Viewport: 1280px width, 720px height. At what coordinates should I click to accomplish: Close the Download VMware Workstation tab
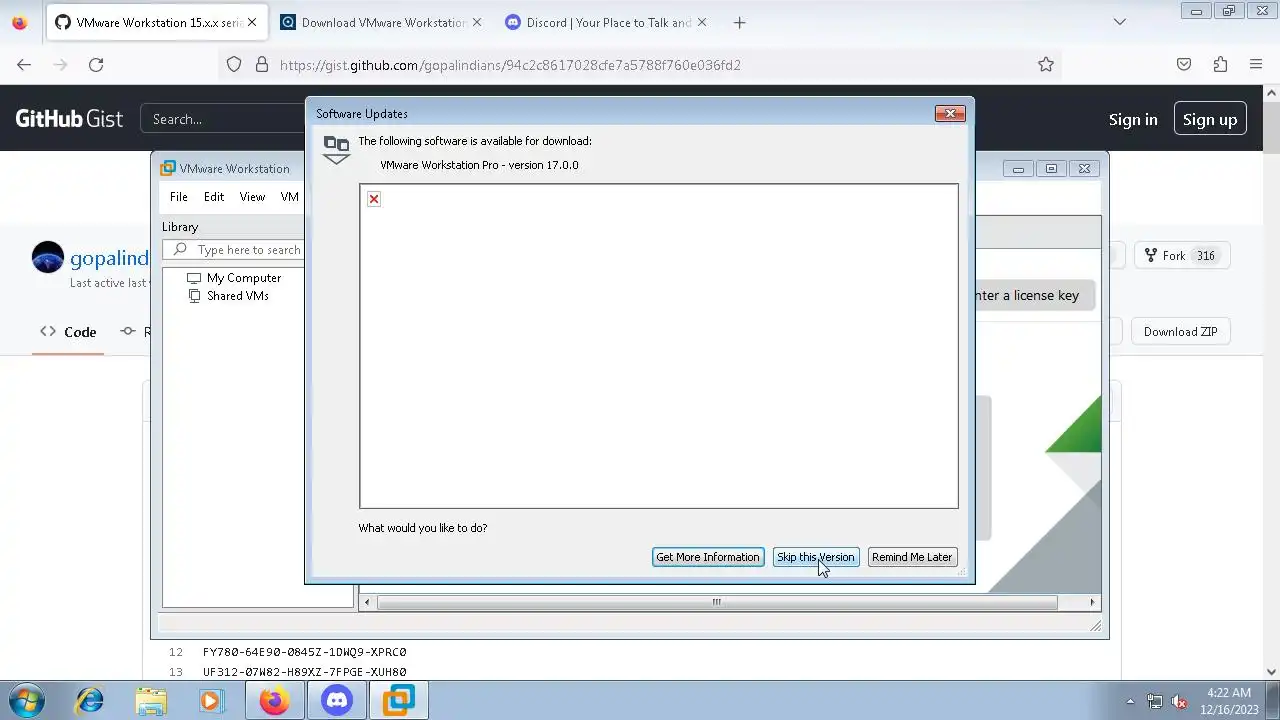pos(476,22)
